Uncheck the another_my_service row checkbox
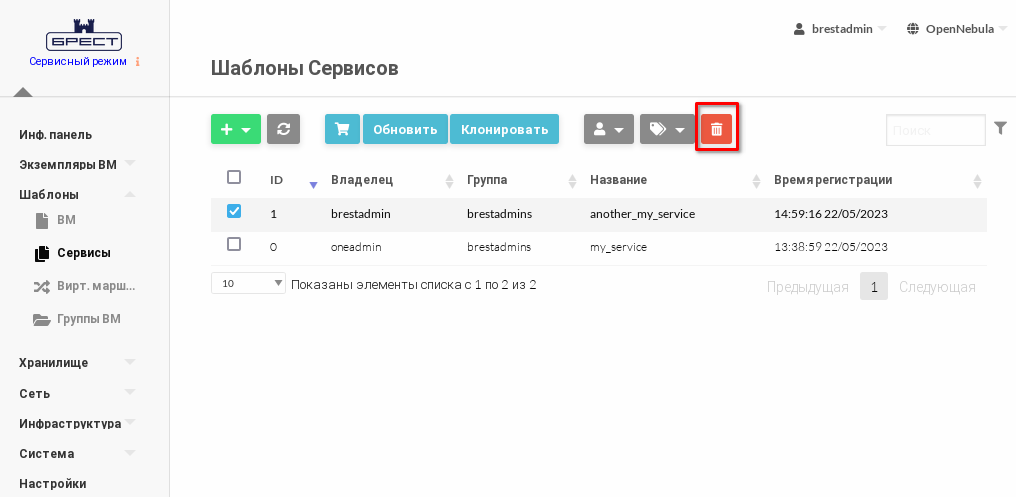 [x=234, y=211]
